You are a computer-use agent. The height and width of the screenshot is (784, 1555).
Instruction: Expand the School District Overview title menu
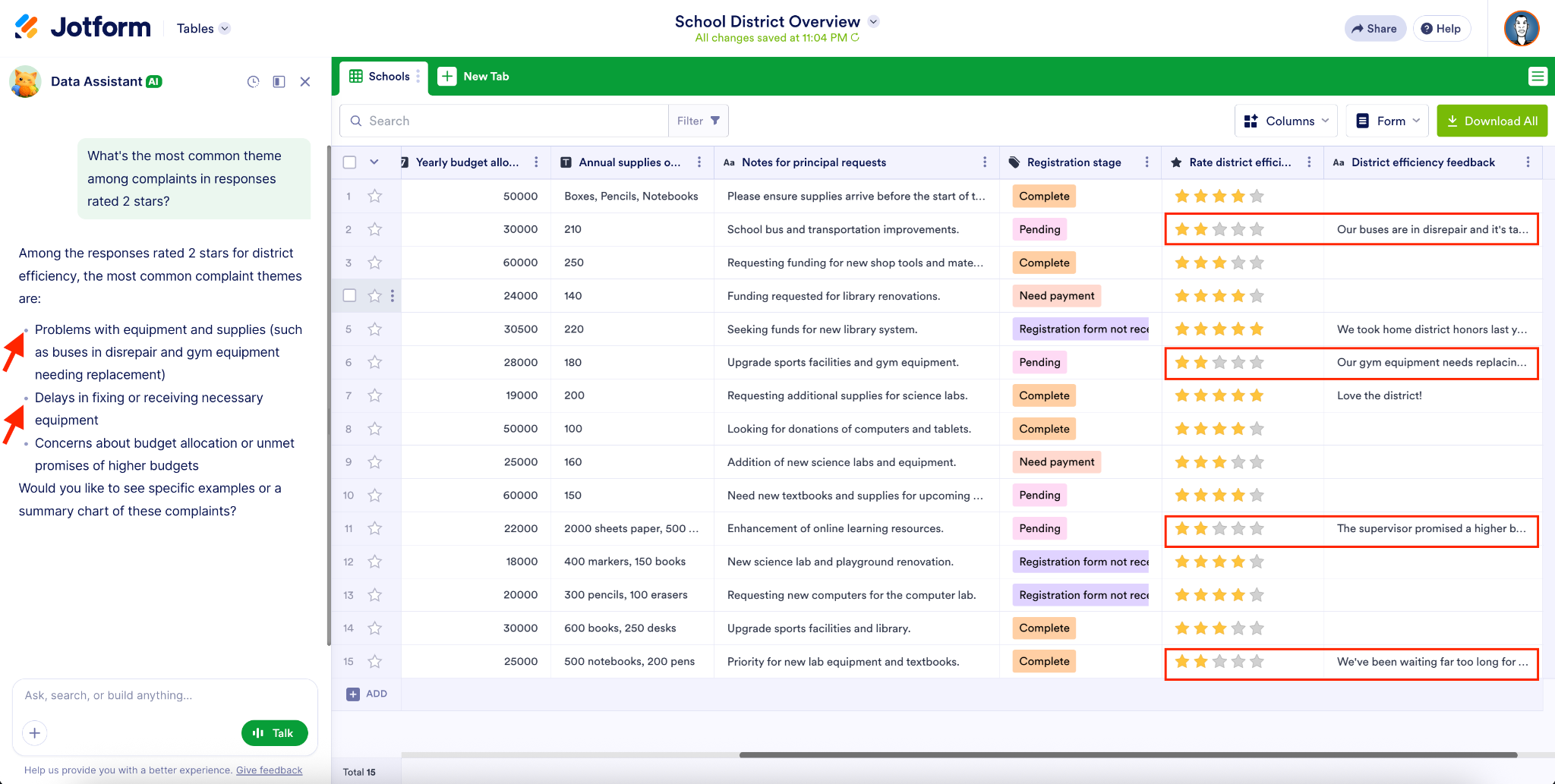874,21
